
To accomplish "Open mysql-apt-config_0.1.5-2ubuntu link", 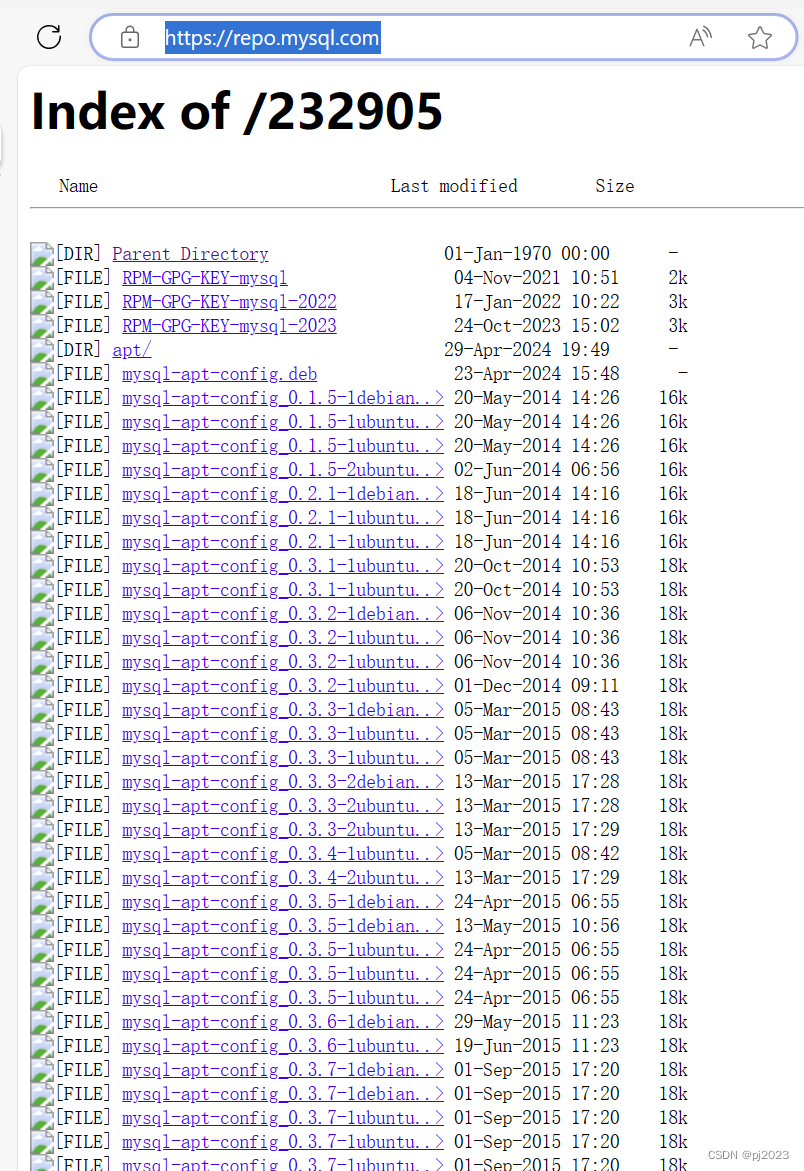I will [283, 470].
